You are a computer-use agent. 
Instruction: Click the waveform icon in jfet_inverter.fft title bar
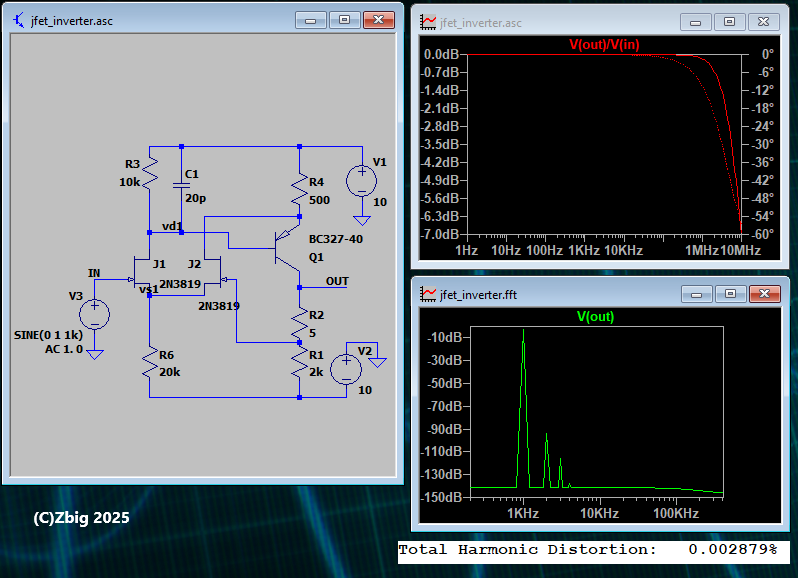[428, 294]
